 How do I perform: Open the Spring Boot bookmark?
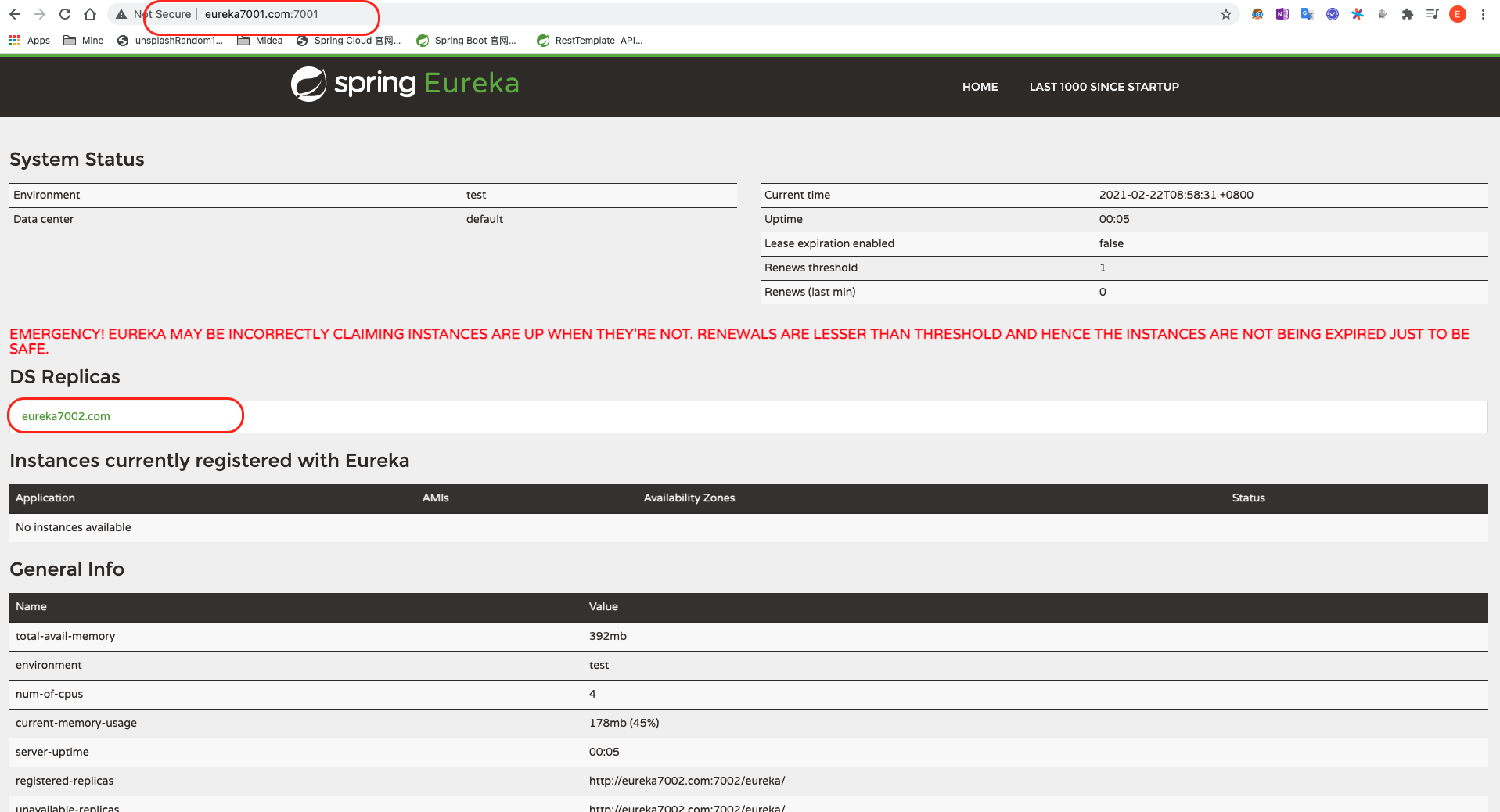(466, 41)
